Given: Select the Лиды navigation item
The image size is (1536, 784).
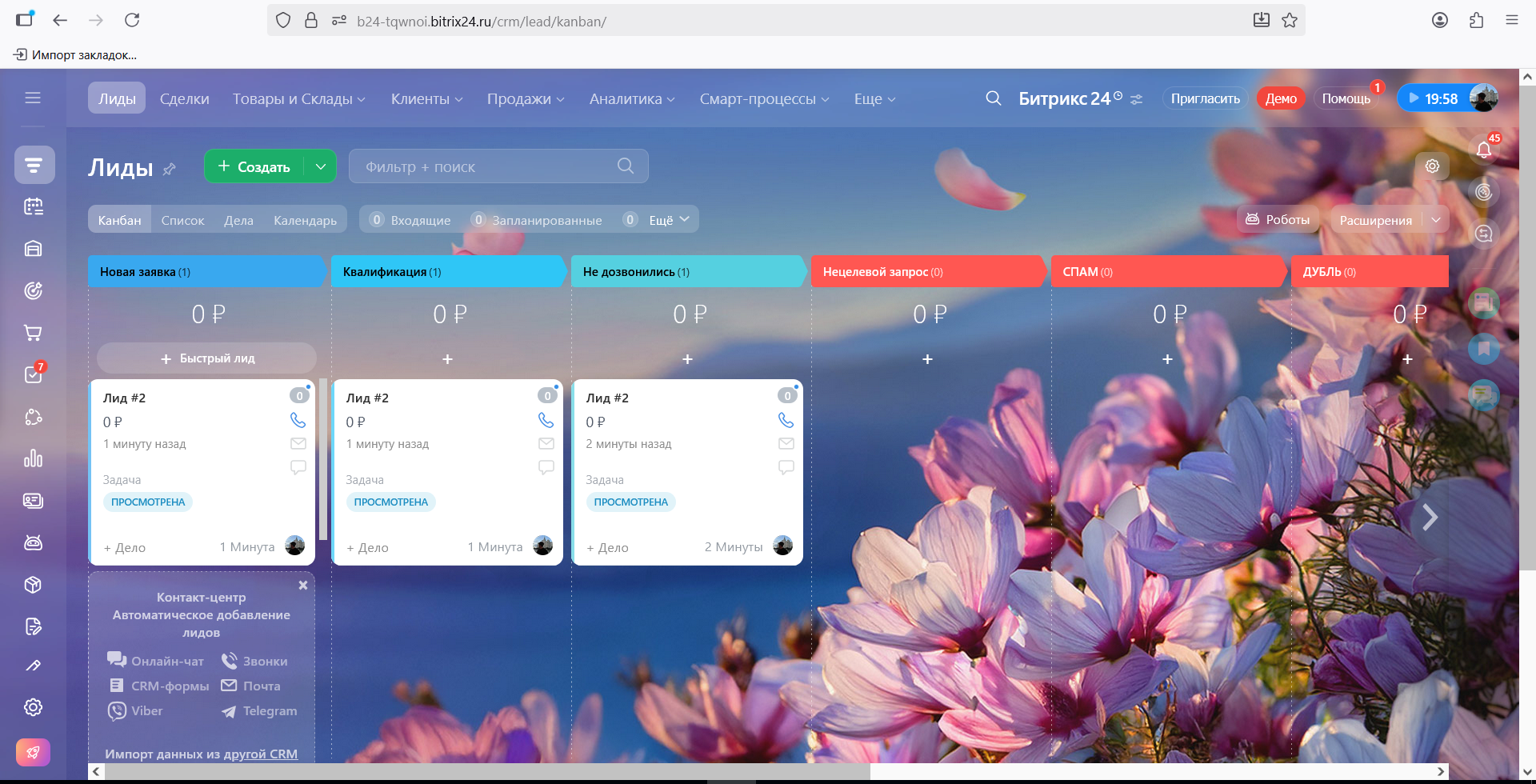Looking at the screenshot, I should point(117,98).
